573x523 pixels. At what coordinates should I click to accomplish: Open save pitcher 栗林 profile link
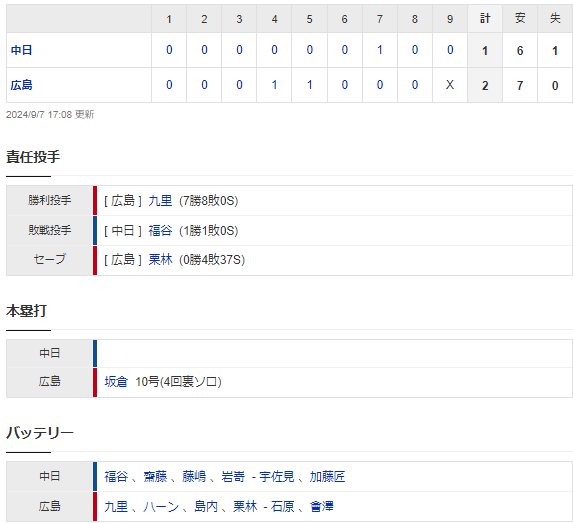pyautogui.click(x=160, y=260)
